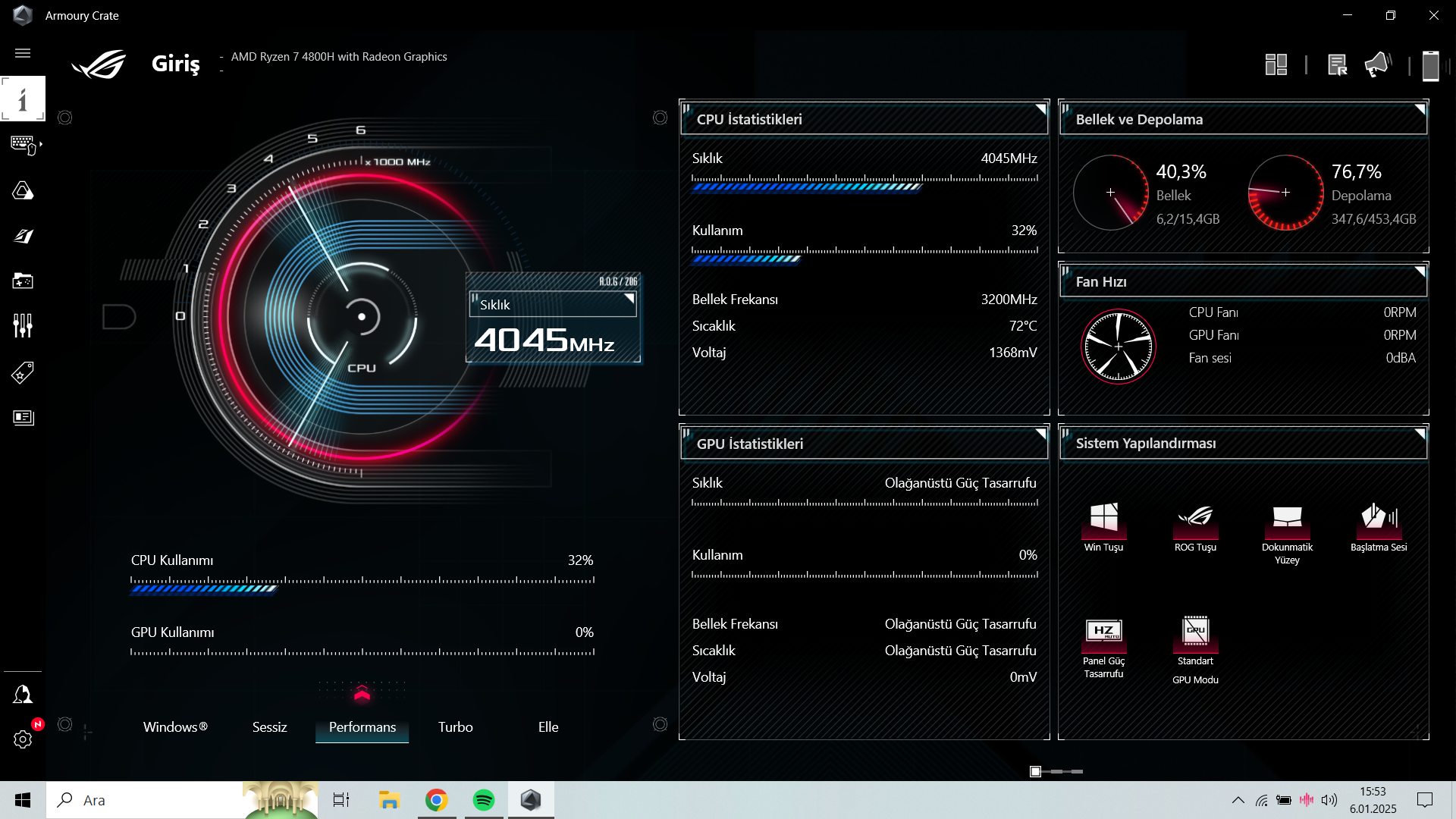Click the CPU Fanı 0RPM row

[1302, 312]
